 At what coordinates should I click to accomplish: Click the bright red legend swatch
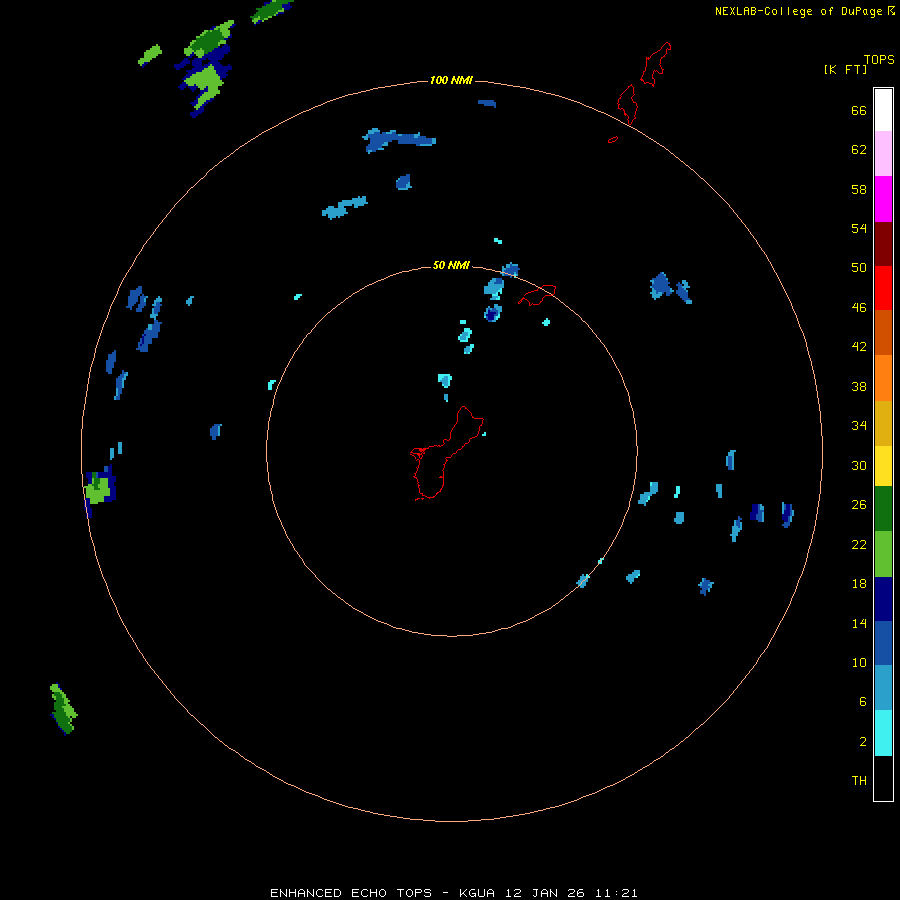[x=883, y=288]
